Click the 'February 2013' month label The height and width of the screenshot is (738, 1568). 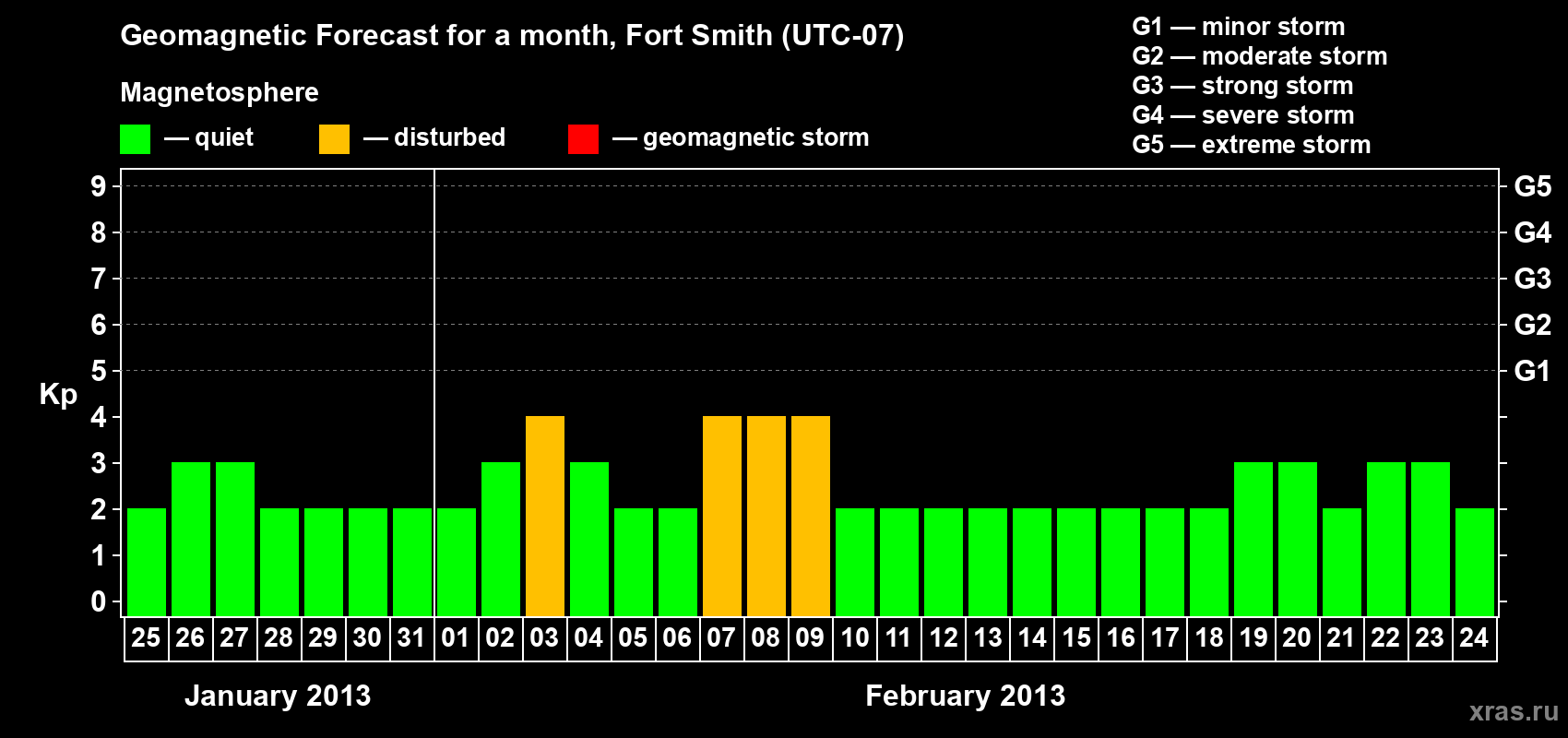966,696
